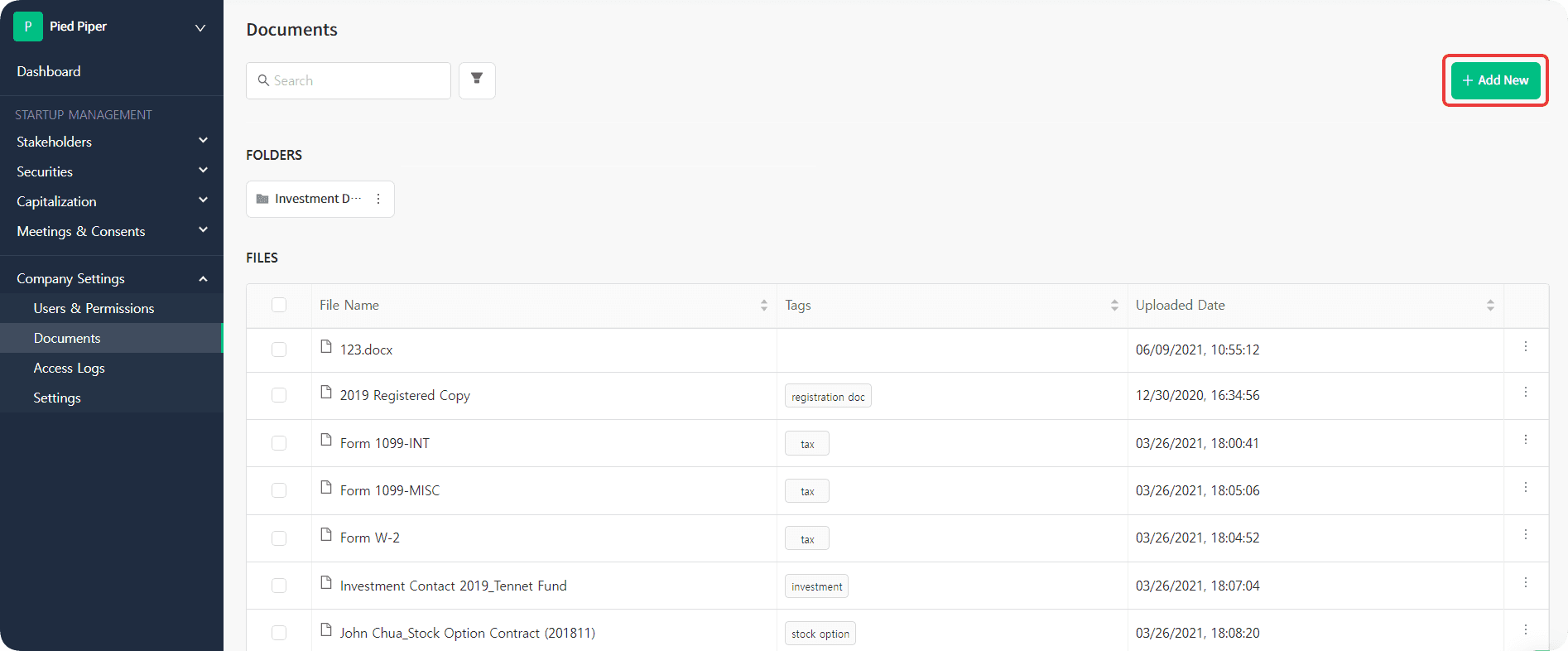1568x651 pixels.
Task: Click file icon beside Form 1099-MISC
Action: click(326, 488)
